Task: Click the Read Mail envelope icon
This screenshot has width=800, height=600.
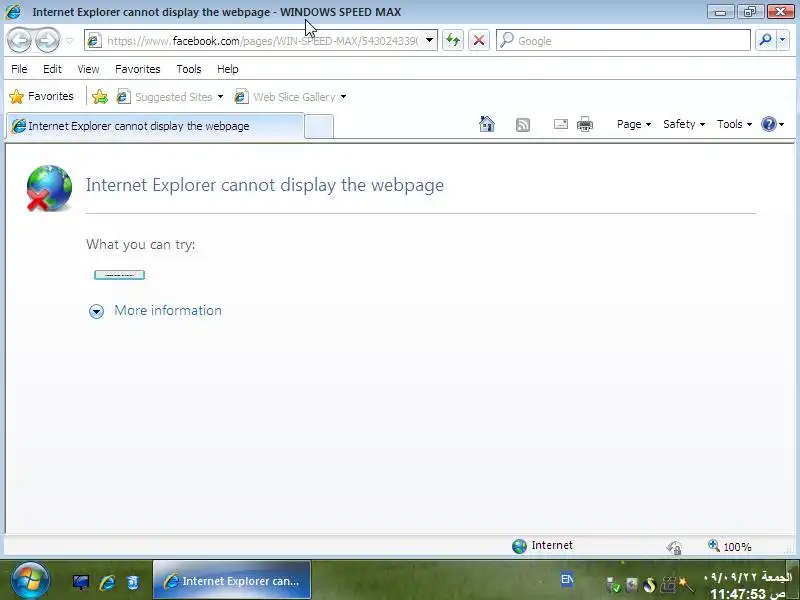Action: point(561,124)
